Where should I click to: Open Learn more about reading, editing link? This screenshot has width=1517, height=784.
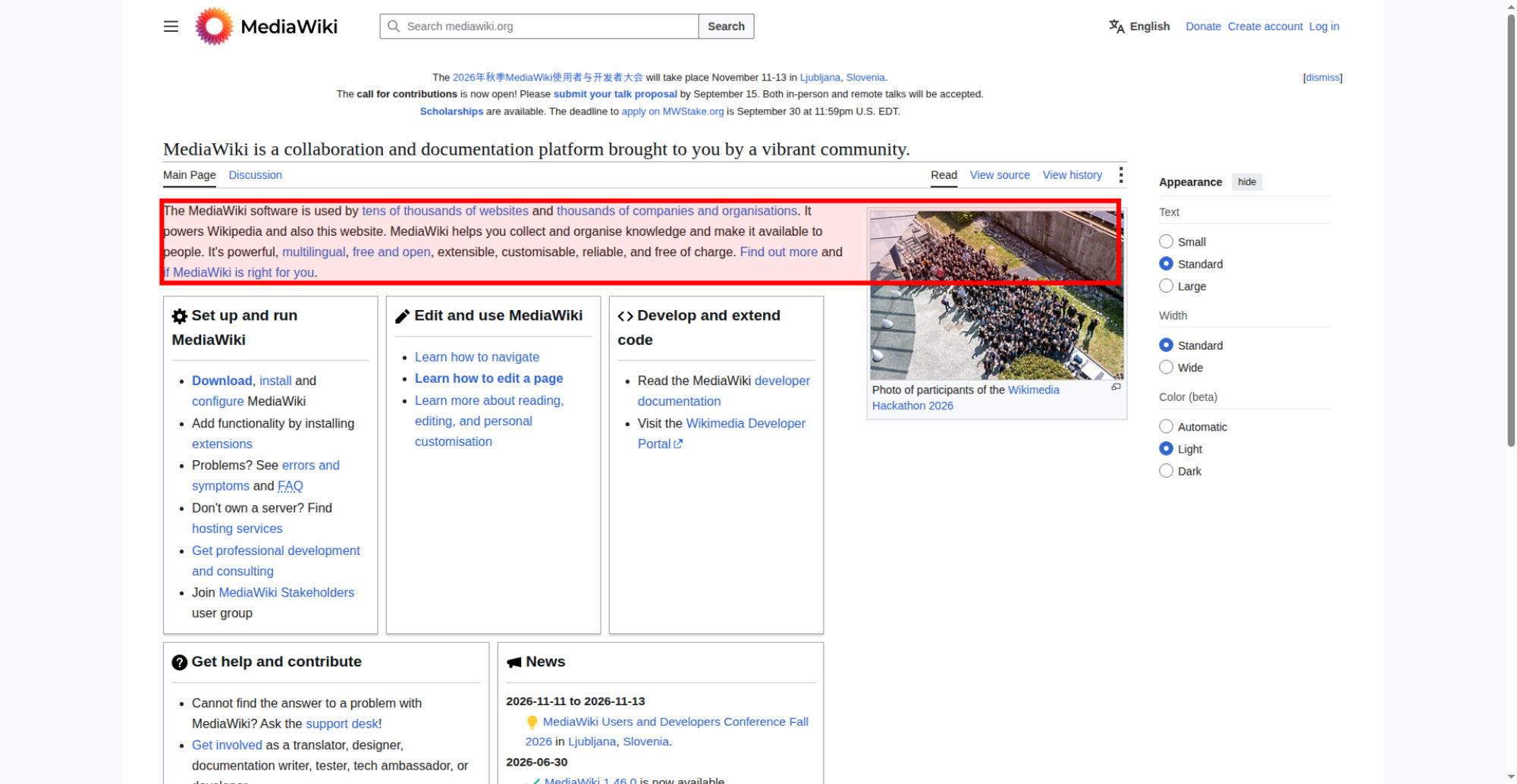[x=489, y=421]
